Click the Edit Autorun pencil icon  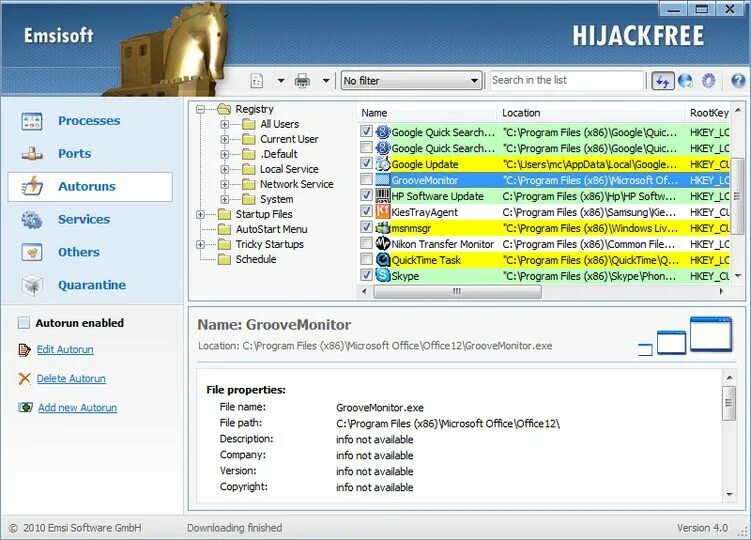(x=24, y=350)
